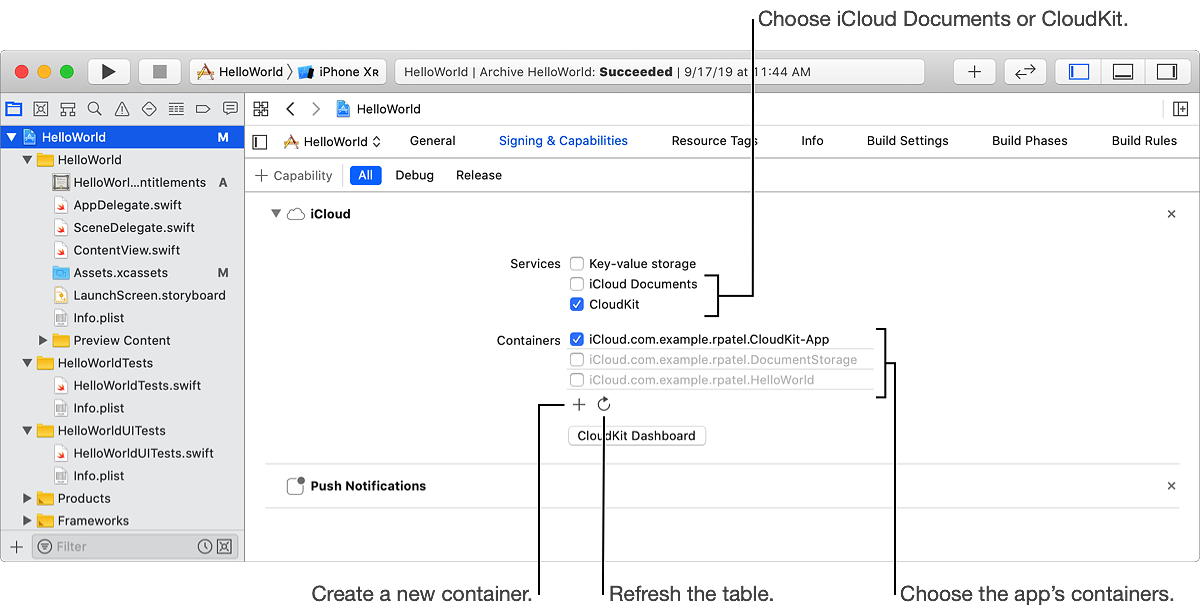Show only source-controlled files filter
This screenshot has width=1200, height=612.
pyautogui.click(x=224, y=547)
